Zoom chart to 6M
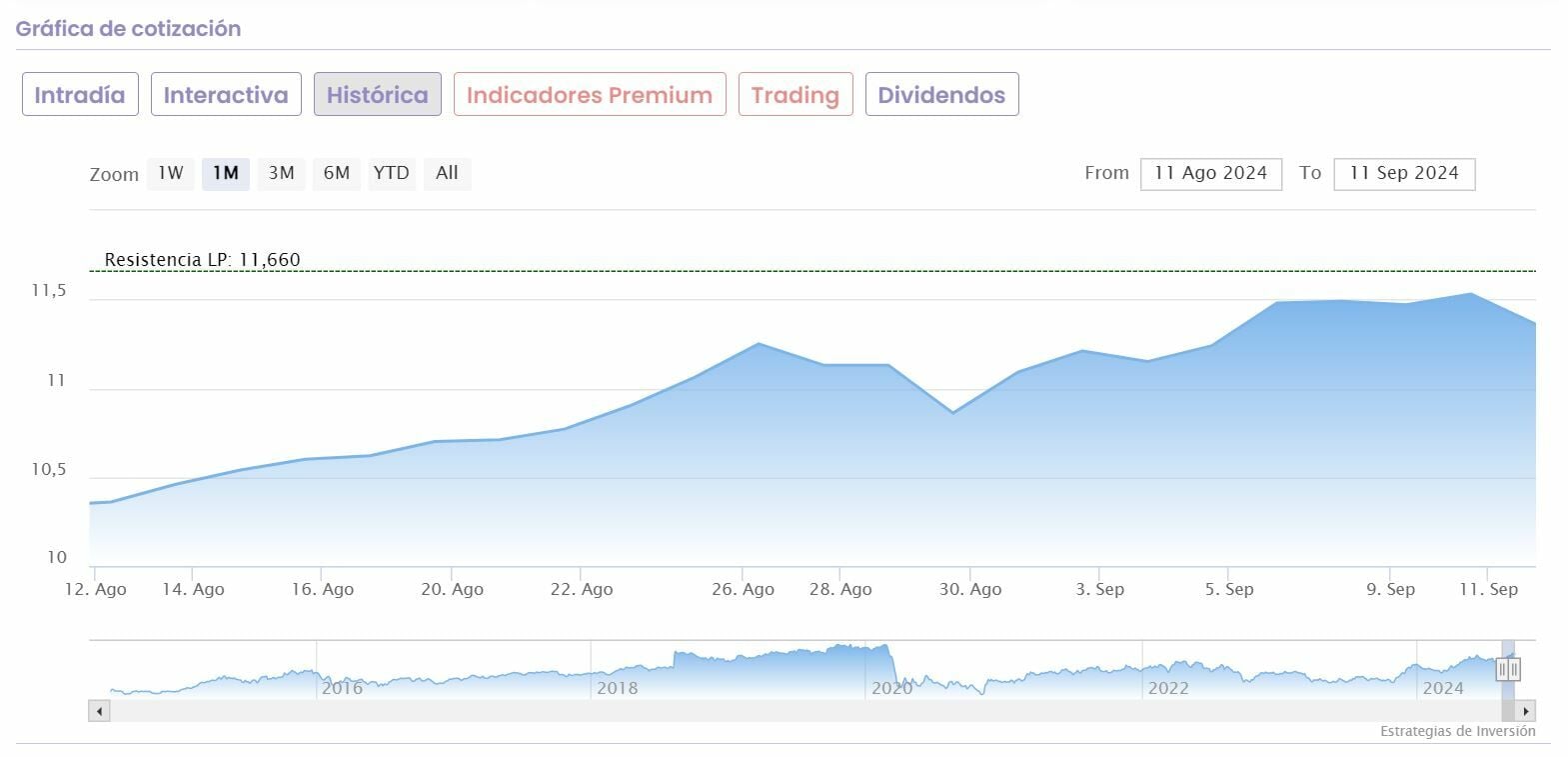The width and height of the screenshot is (1568, 757). click(336, 173)
